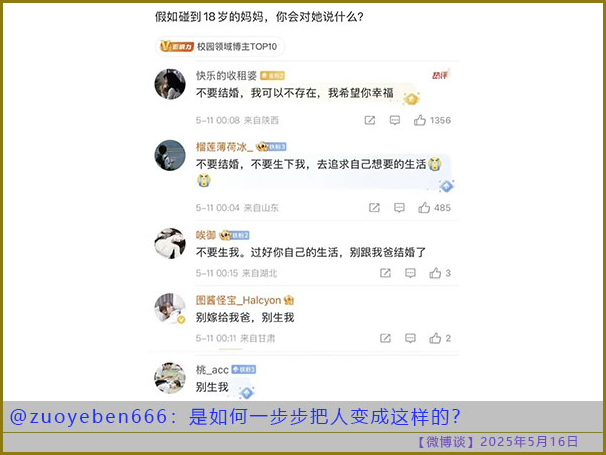The height and width of the screenshot is (455, 606).
Task: Like the comment with 485 likes
Action: pos(424,208)
